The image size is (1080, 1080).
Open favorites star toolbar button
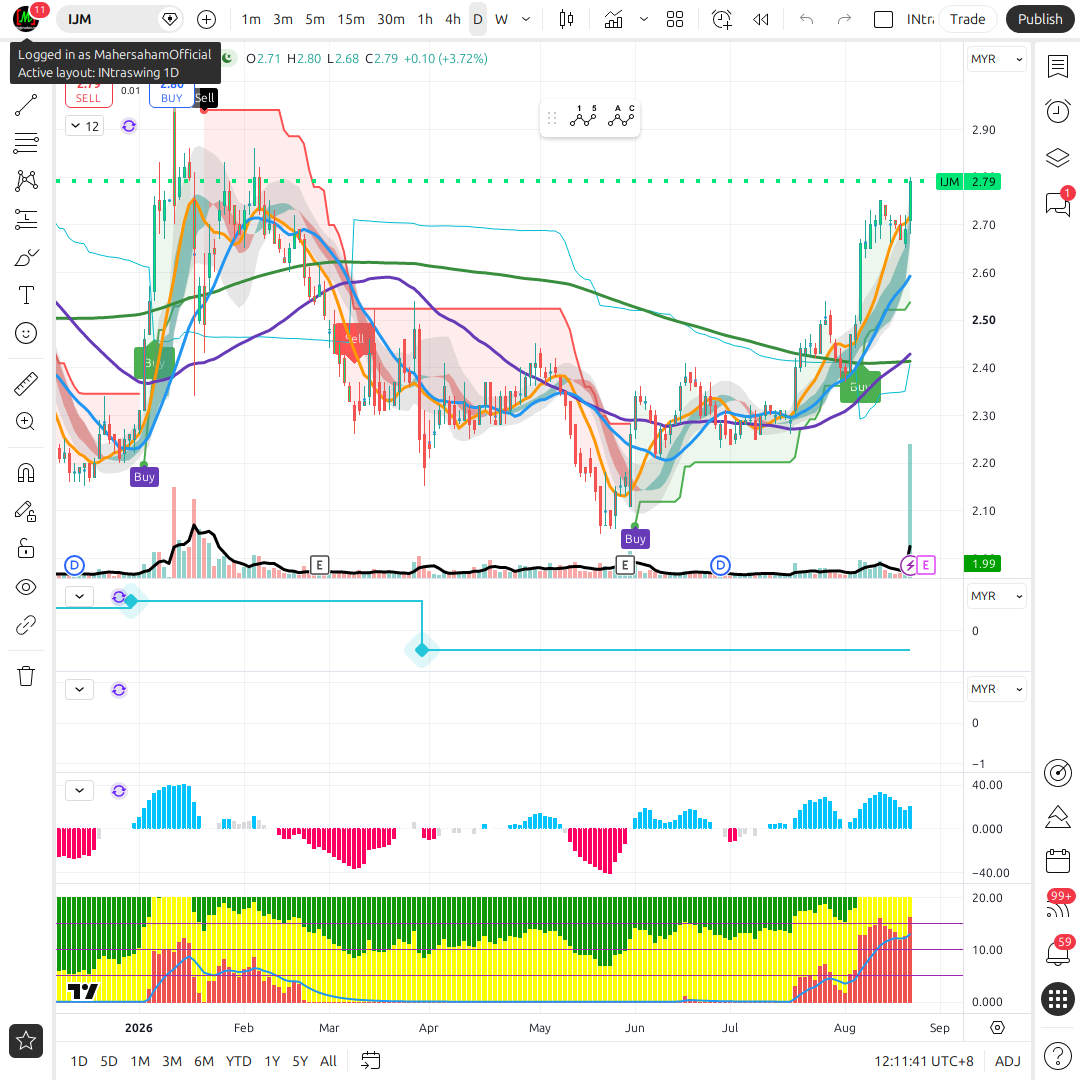tap(25, 1041)
